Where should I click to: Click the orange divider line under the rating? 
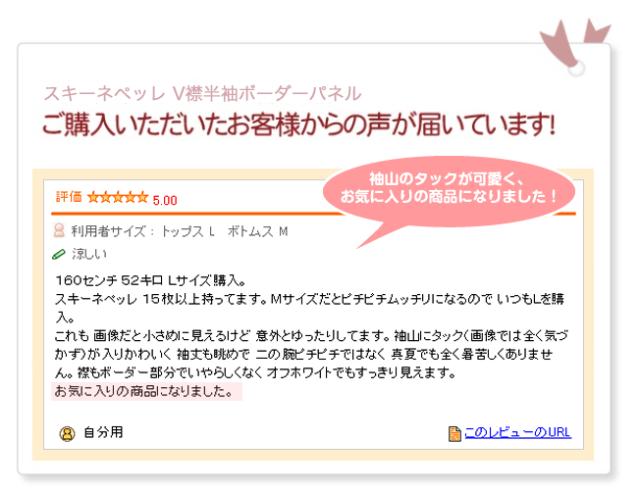[313, 213]
